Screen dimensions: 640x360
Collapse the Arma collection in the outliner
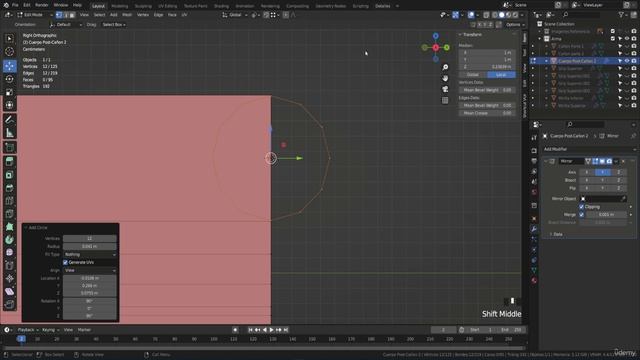540,39
